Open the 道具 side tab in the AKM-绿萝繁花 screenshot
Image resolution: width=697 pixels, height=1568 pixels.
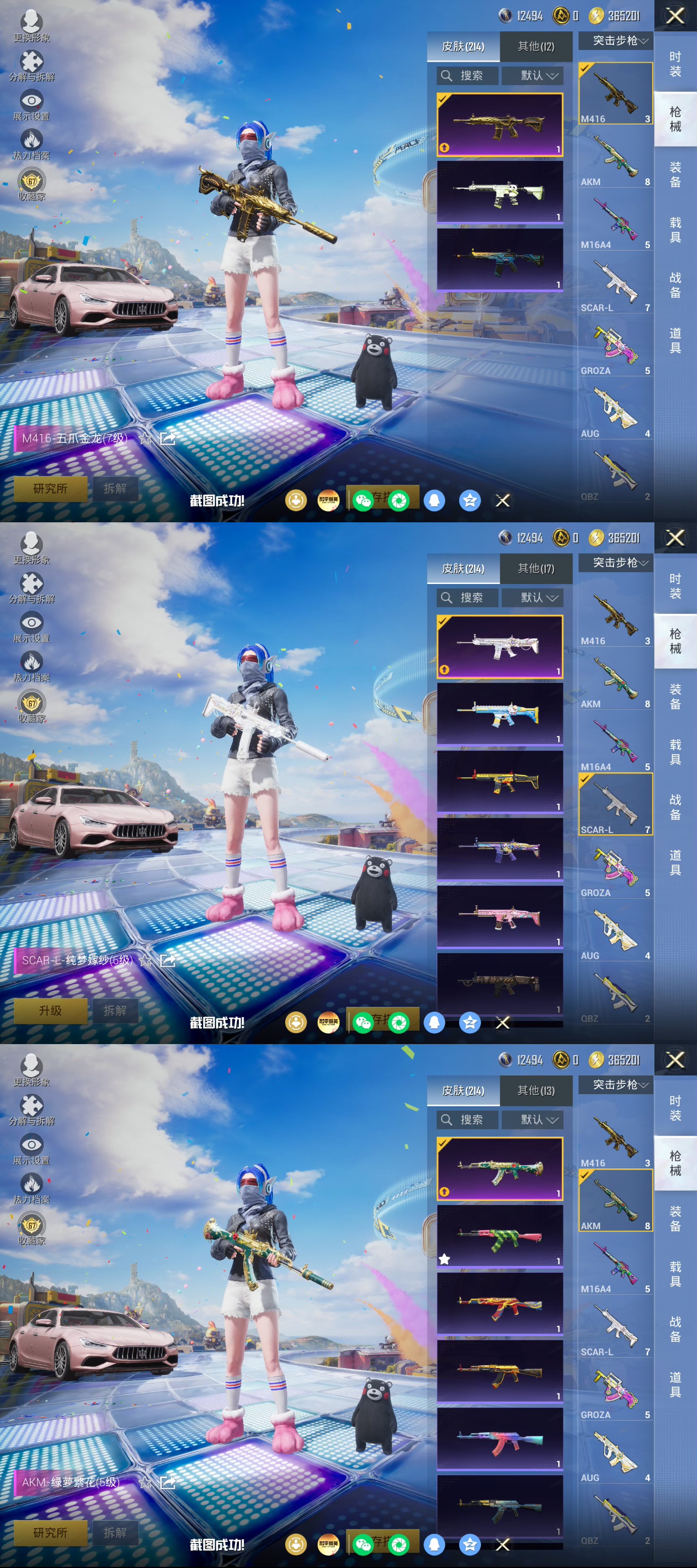[675, 1385]
